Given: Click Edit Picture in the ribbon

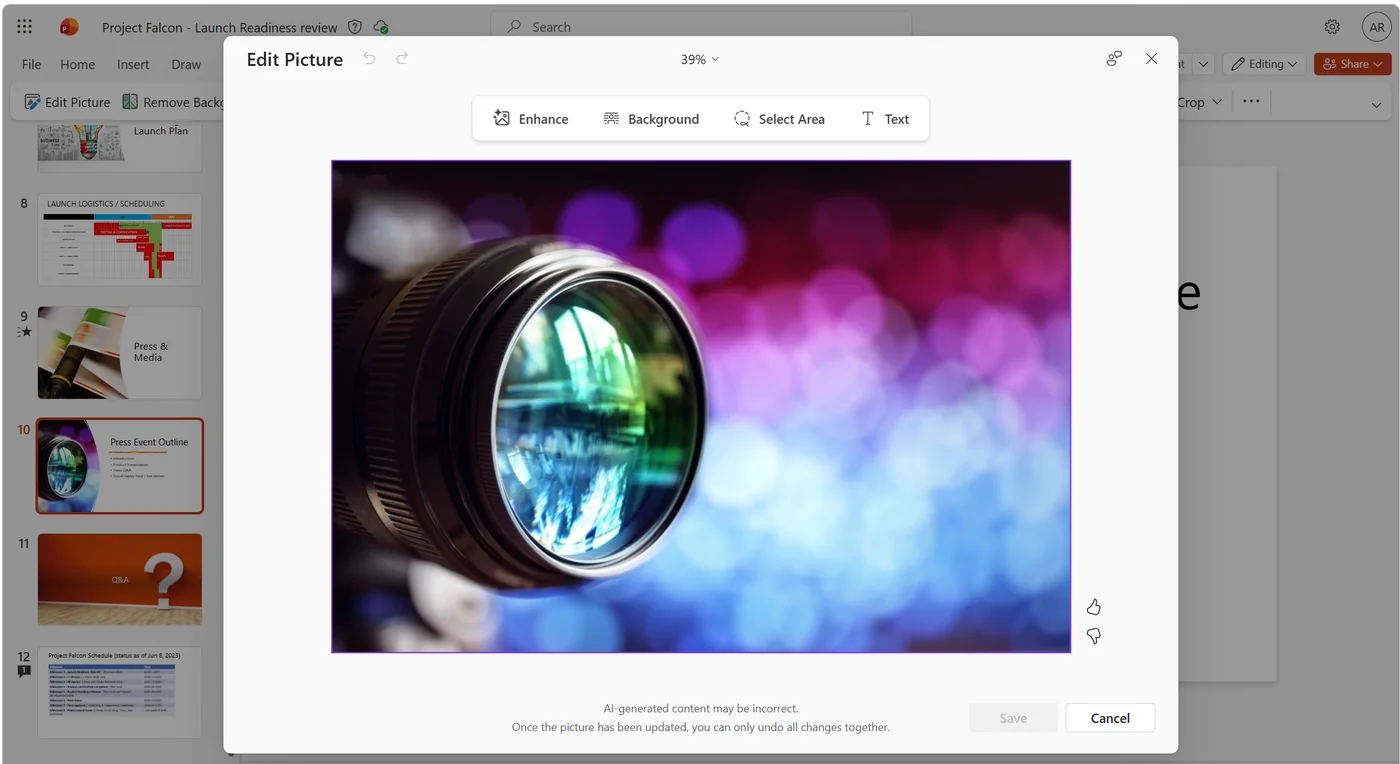Looking at the screenshot, I should click(x=67, y=102).
